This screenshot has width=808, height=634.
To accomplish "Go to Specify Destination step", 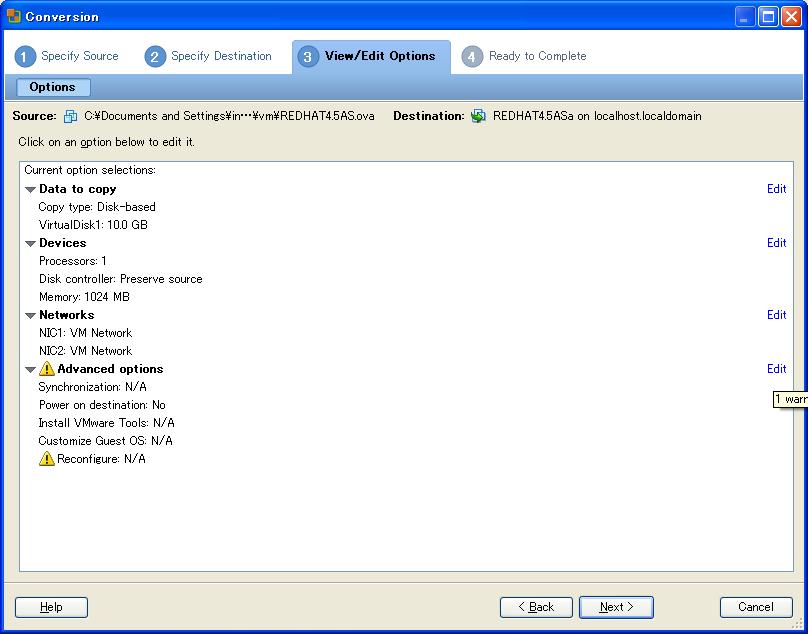I will tap(208, 56).
